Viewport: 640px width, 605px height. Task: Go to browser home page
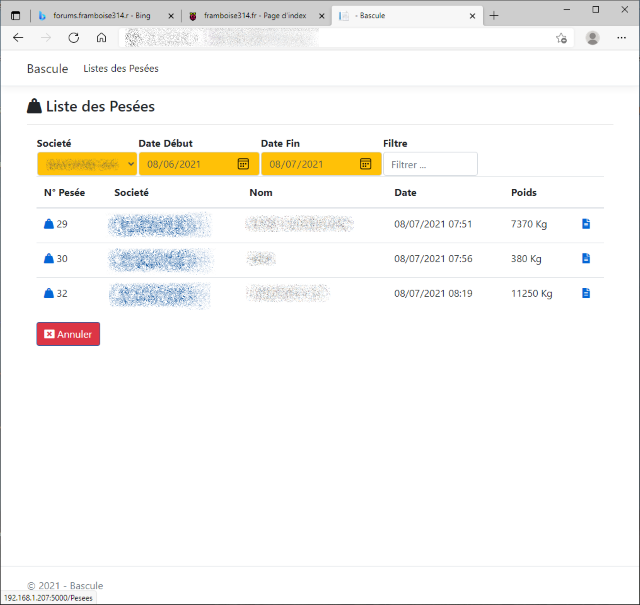[x=101, y=37]
